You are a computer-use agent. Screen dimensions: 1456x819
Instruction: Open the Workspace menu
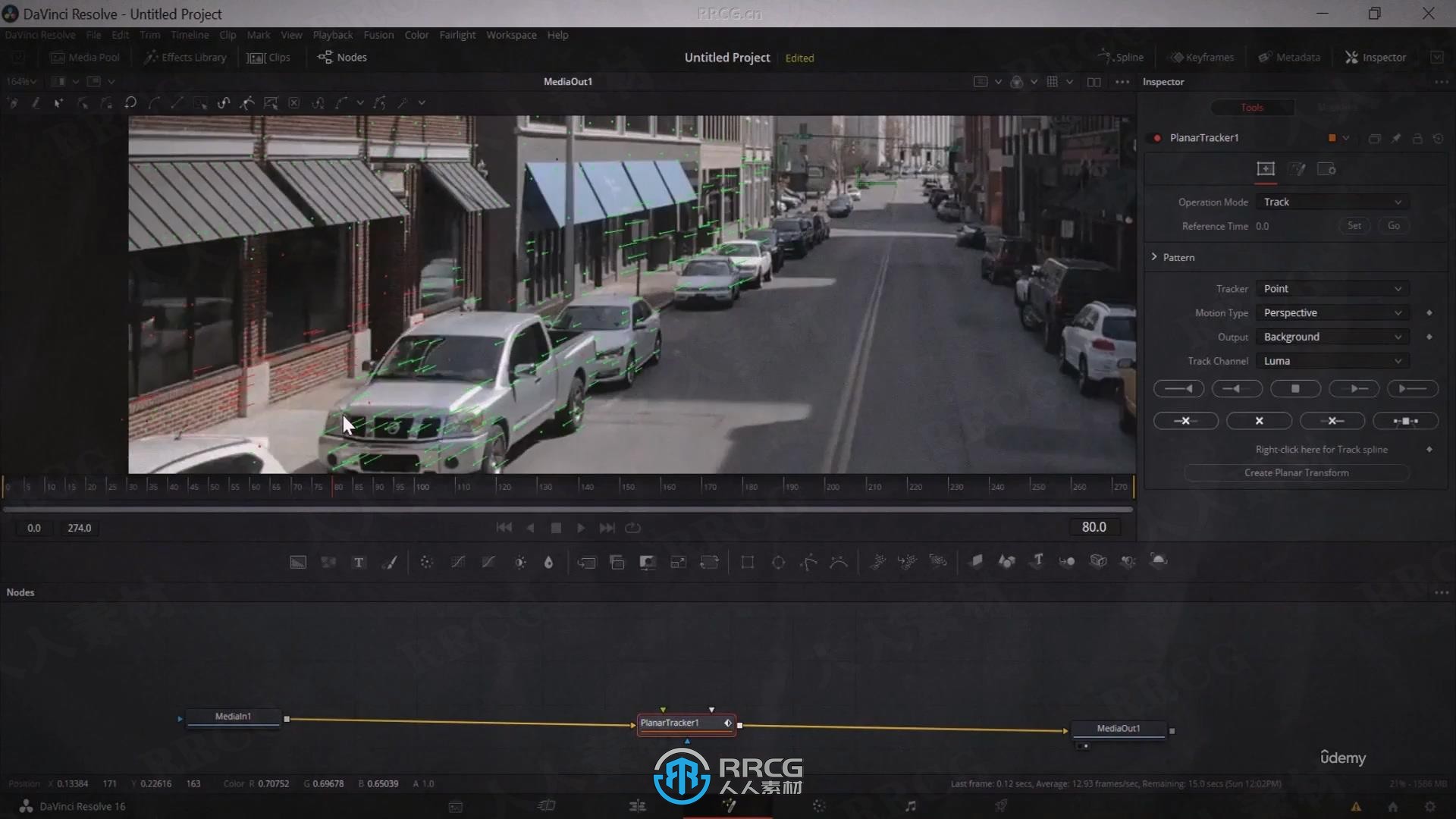click(x=511, y=35)
